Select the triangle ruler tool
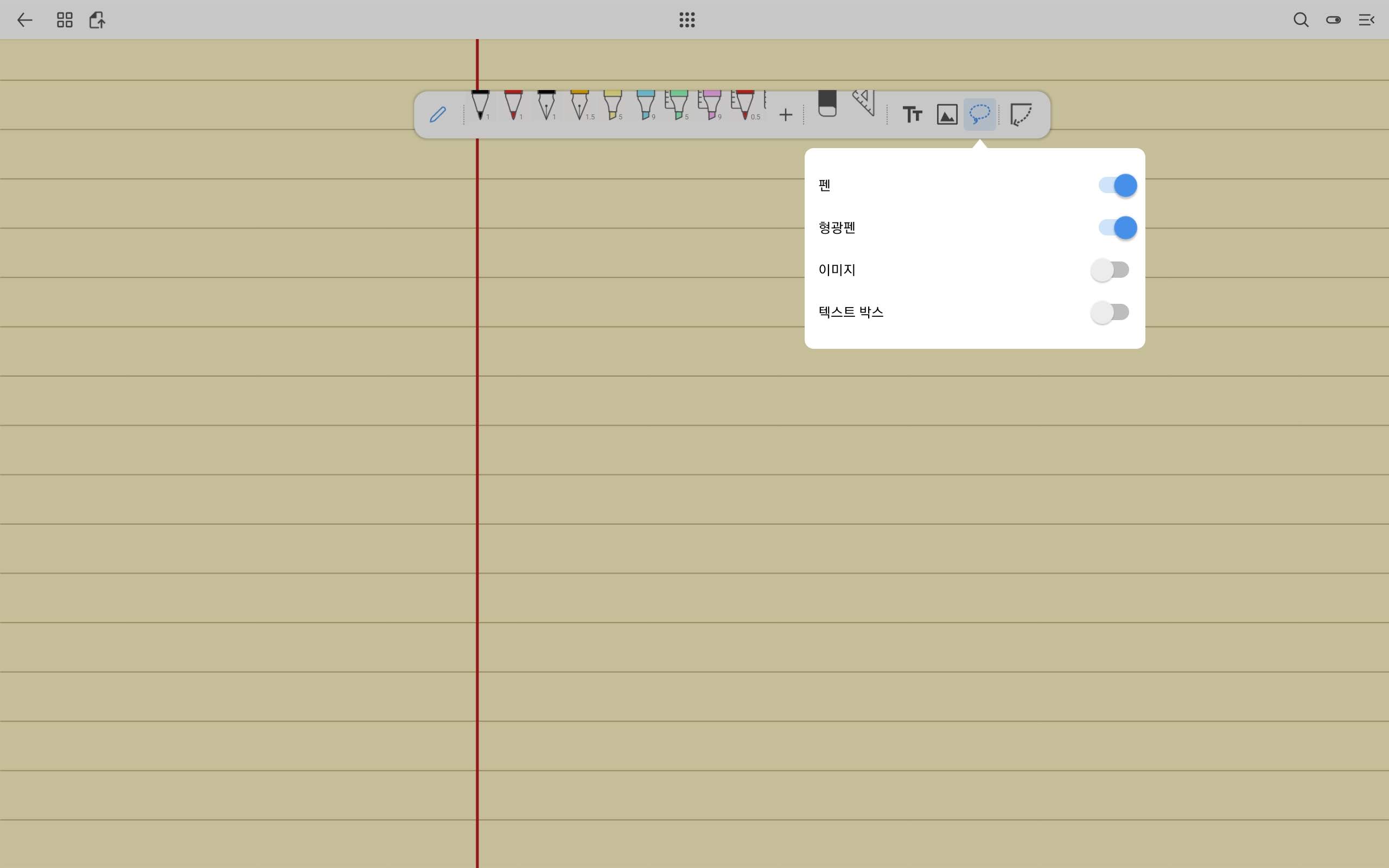 [x=863, y=103]
